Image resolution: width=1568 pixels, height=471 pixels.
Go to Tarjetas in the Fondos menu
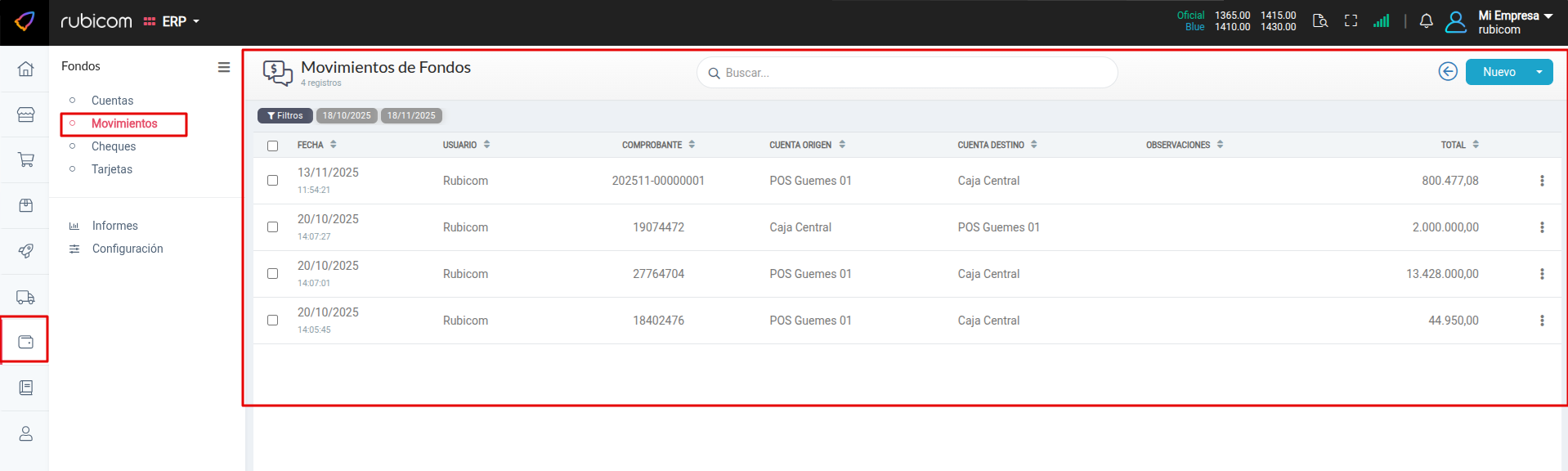coord(112,169)
